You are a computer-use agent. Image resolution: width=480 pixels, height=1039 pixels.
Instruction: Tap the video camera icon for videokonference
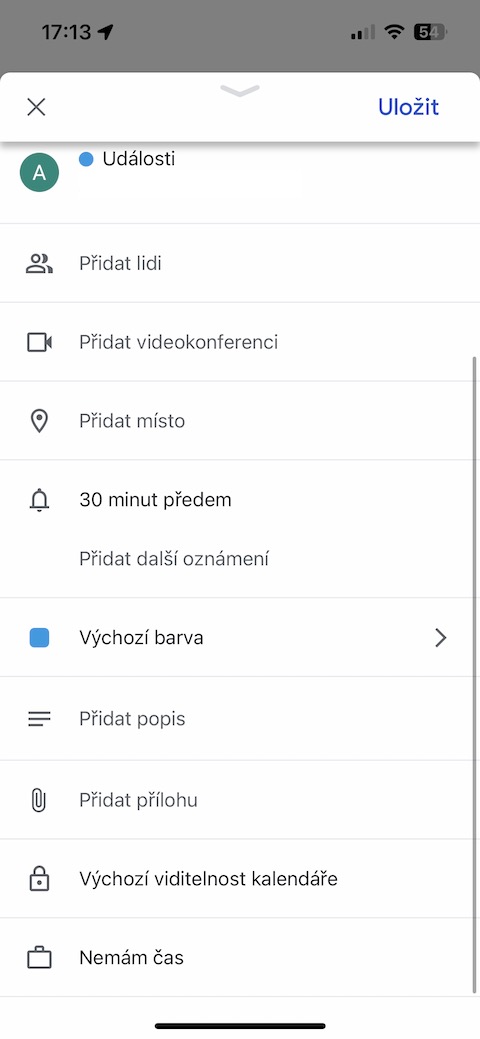[x=39, y=342]
